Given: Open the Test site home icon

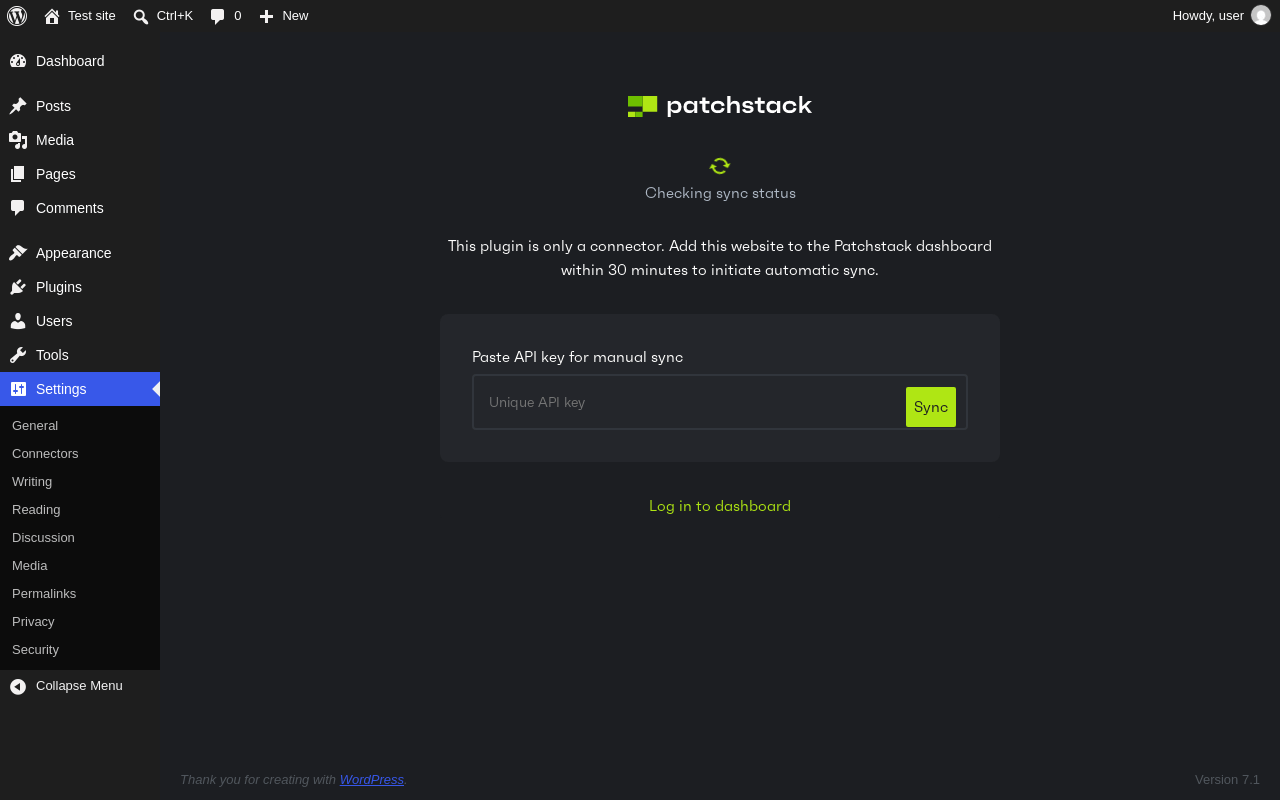Looking at the screenshot, I should click(52, 16).
